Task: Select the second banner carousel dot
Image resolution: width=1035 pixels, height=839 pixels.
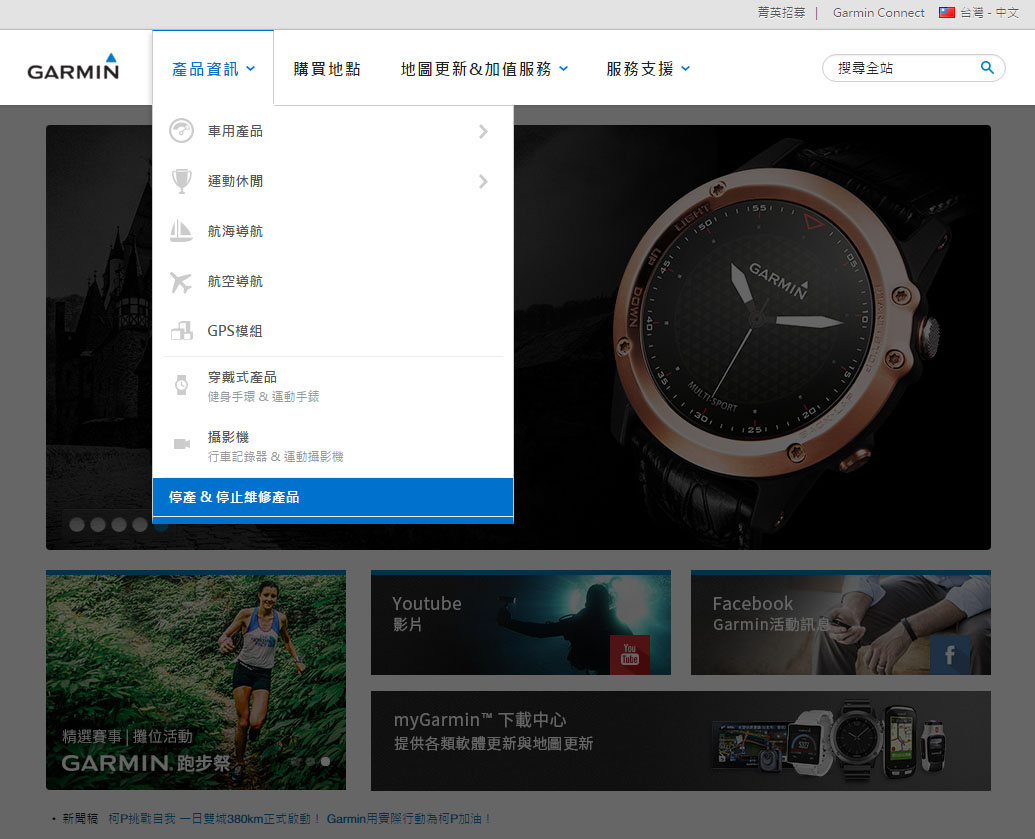Action: coord(98,524)
